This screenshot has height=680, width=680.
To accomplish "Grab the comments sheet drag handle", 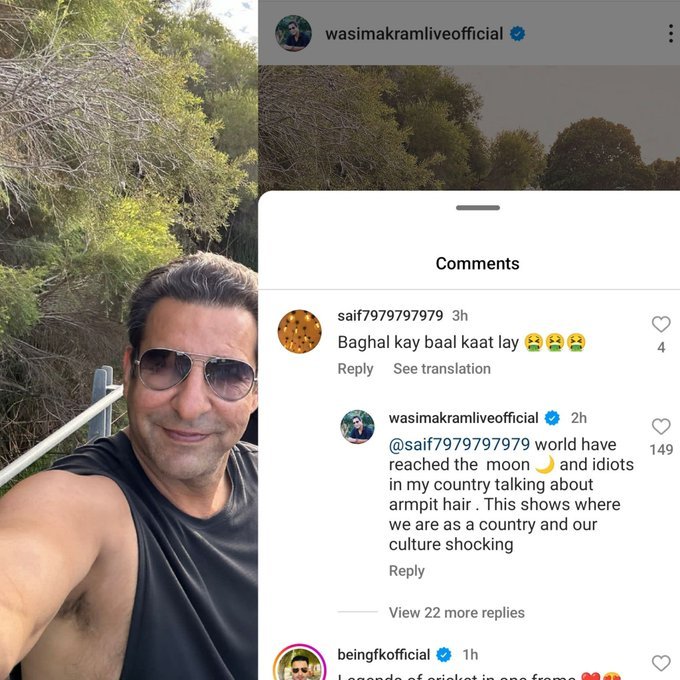I will tap(478, 208).
